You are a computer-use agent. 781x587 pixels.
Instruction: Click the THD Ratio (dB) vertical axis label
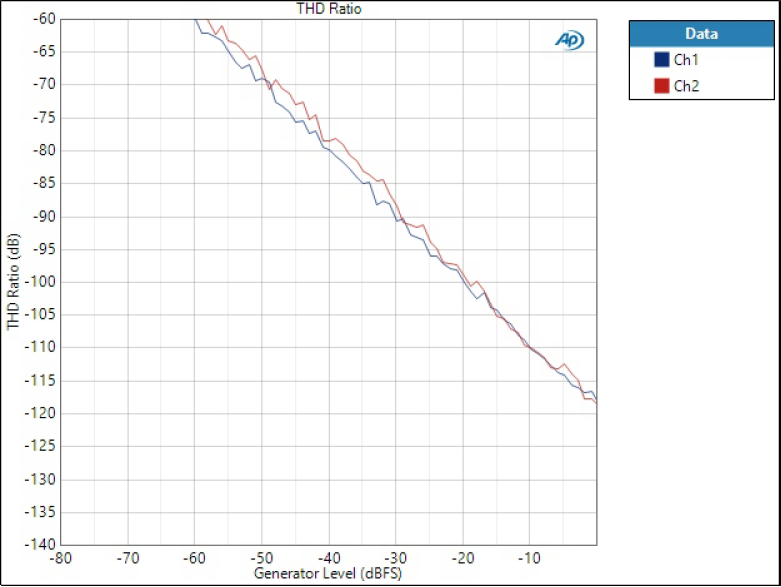[x=13, y=281]
